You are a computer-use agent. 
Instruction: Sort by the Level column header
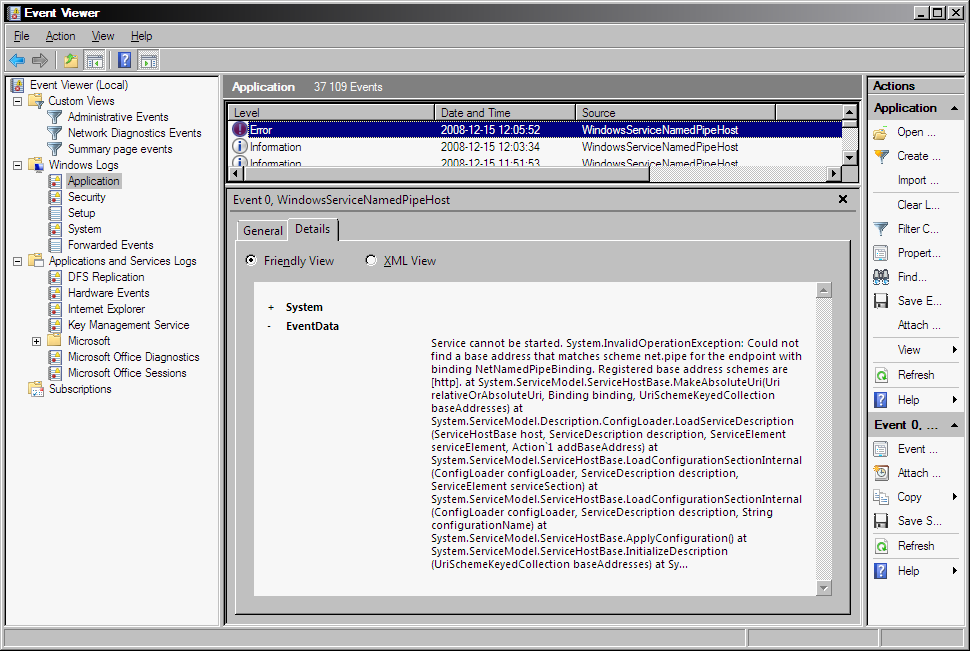pyautogui.click(x=332, y=113)
